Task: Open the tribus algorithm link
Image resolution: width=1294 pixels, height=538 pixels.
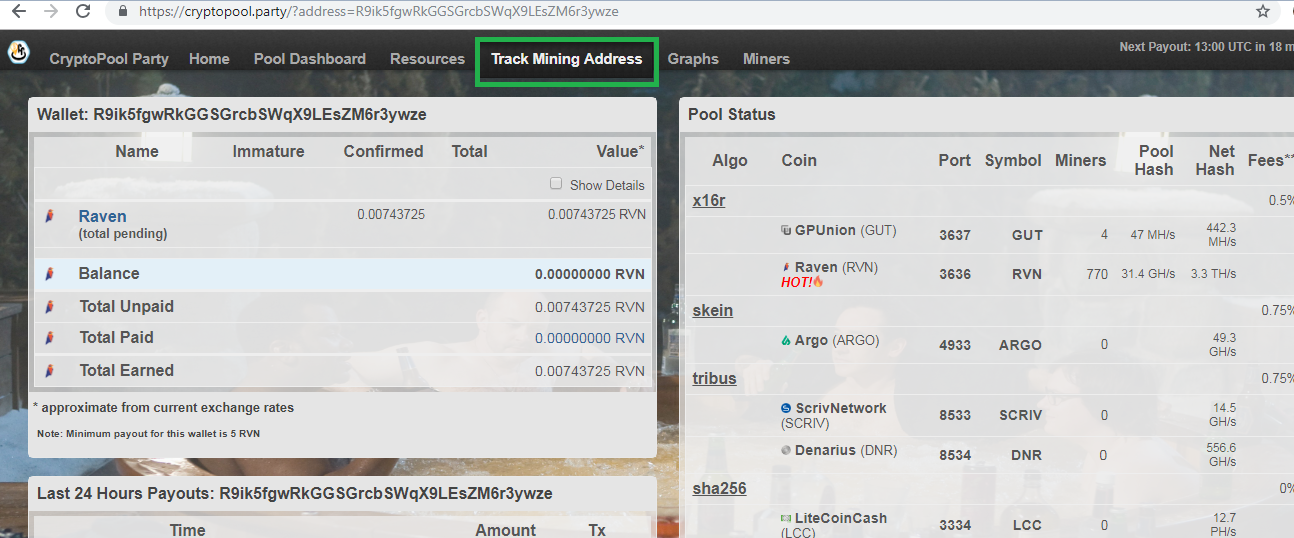Action: [x=714, y=378]
